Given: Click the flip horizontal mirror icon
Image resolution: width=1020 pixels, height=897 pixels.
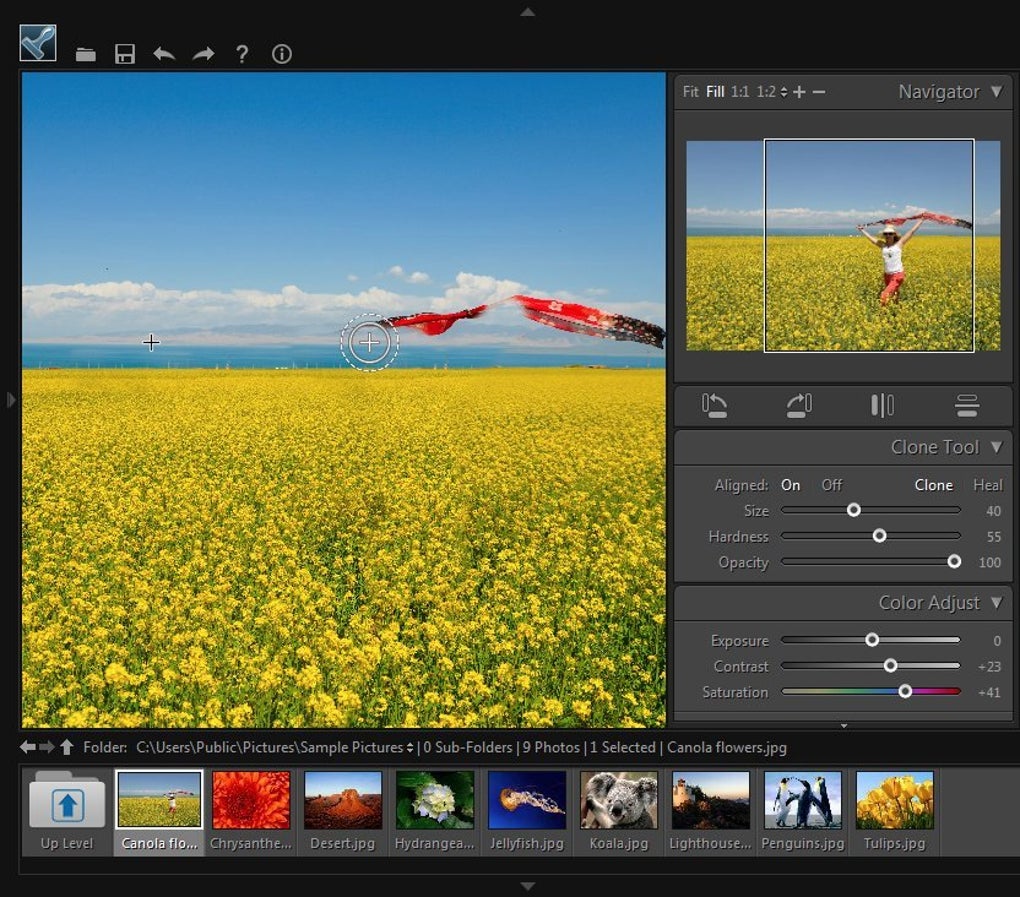Looking at the screenshot, I should [x=883, y=405].
